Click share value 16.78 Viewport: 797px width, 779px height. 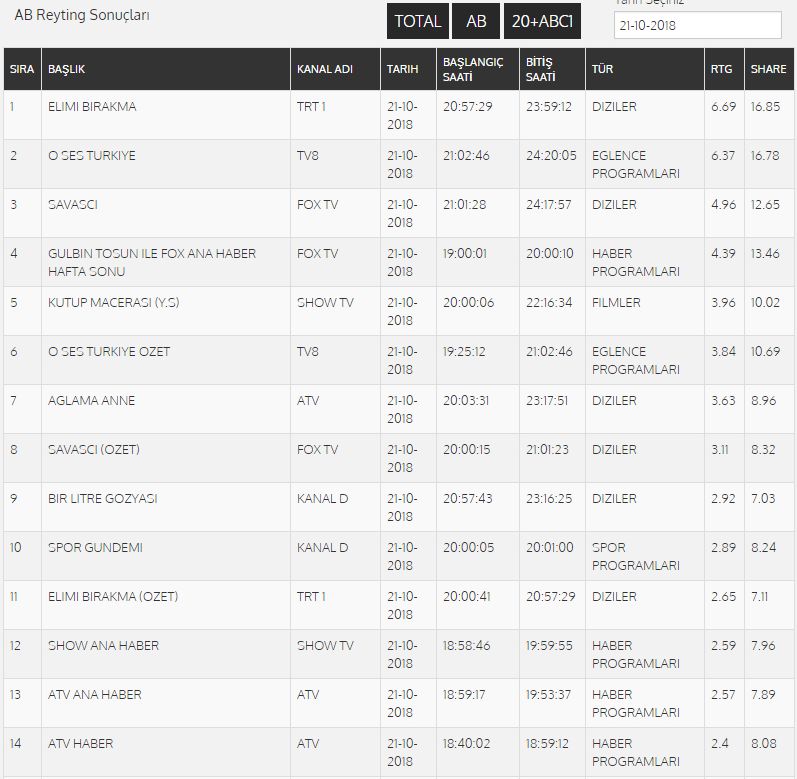coord(765,155)
